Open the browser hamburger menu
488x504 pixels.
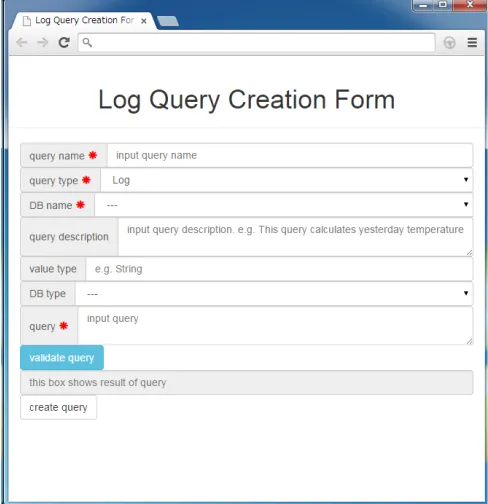click(472, 43)
